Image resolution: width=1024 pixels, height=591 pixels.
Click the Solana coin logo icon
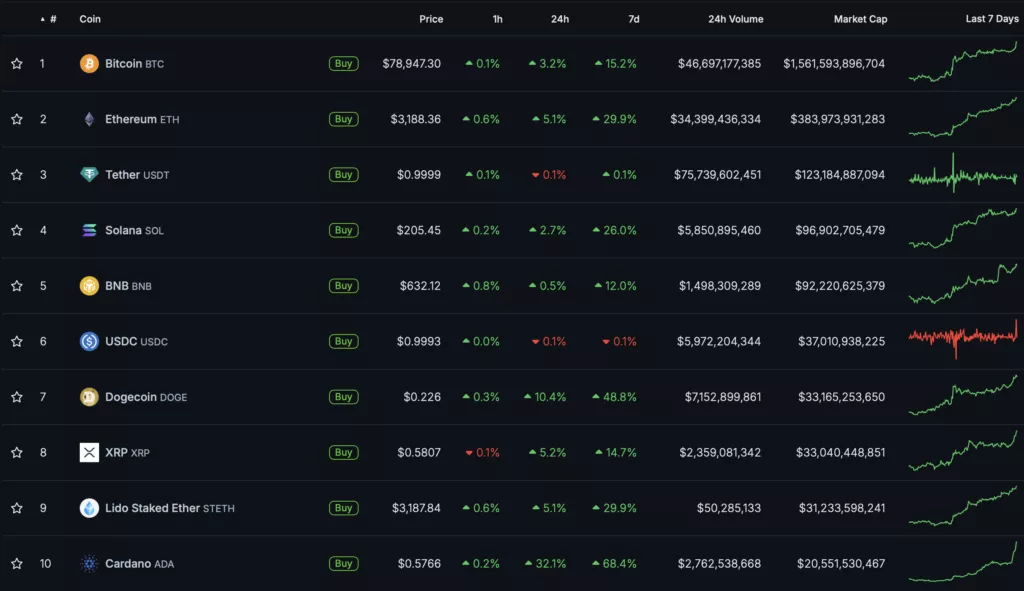pyautogui.click(x=89, y=230)
